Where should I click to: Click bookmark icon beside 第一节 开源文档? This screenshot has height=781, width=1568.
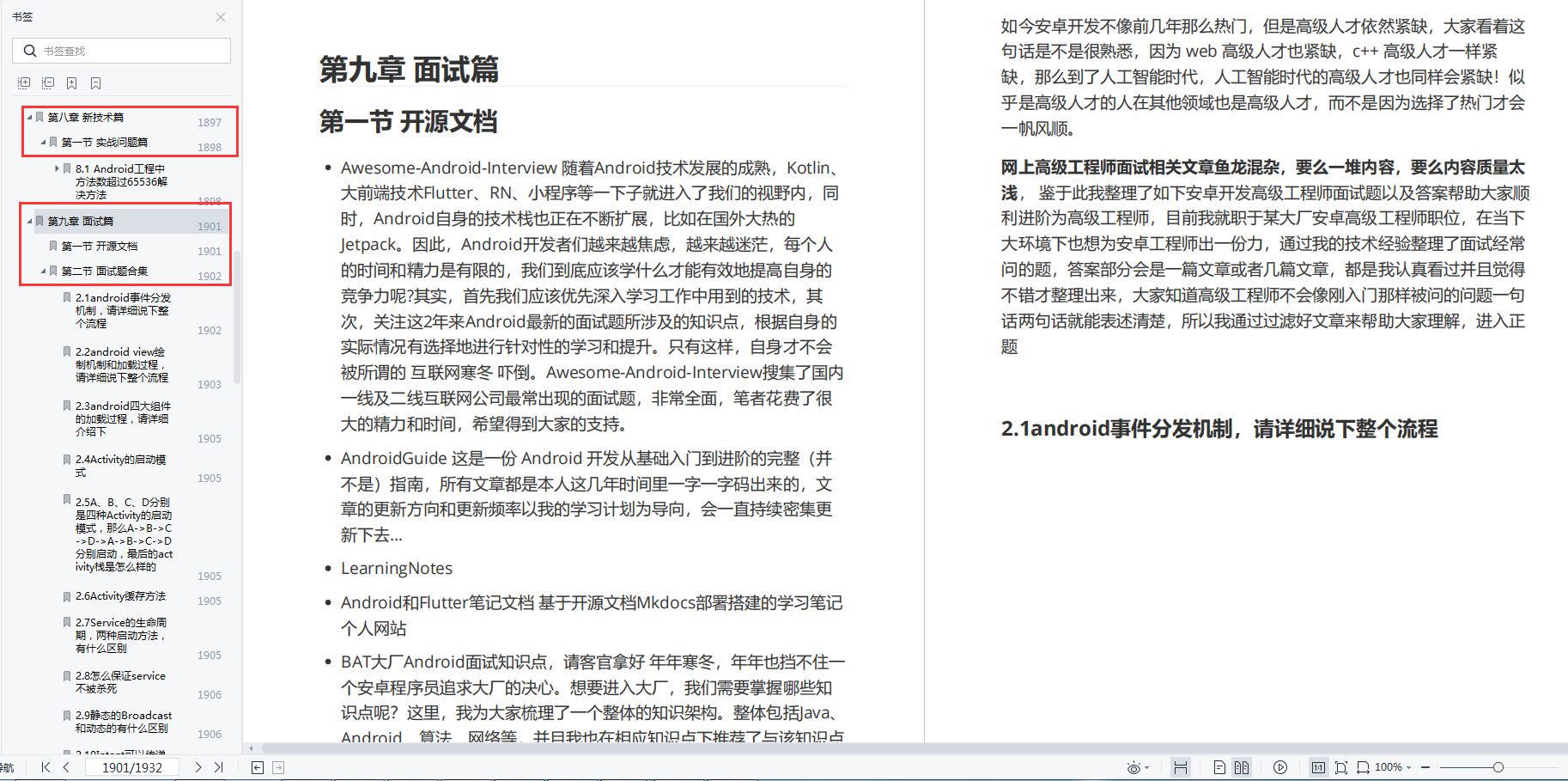[53, 246]
